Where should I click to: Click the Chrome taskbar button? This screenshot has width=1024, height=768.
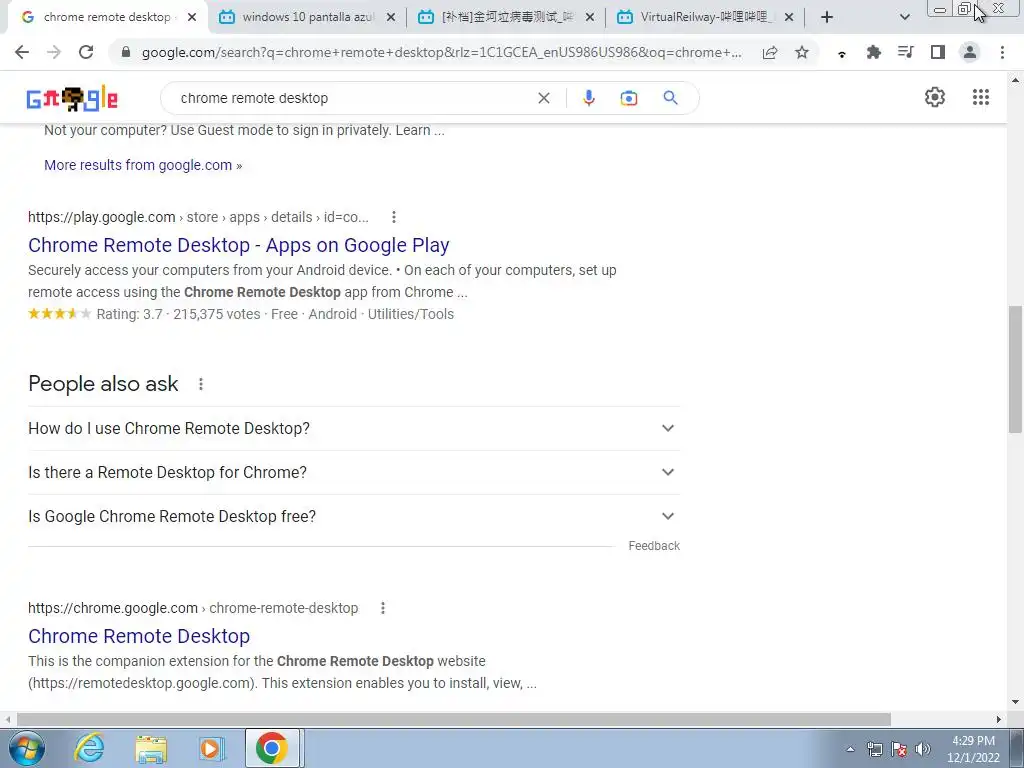[272, 748]
